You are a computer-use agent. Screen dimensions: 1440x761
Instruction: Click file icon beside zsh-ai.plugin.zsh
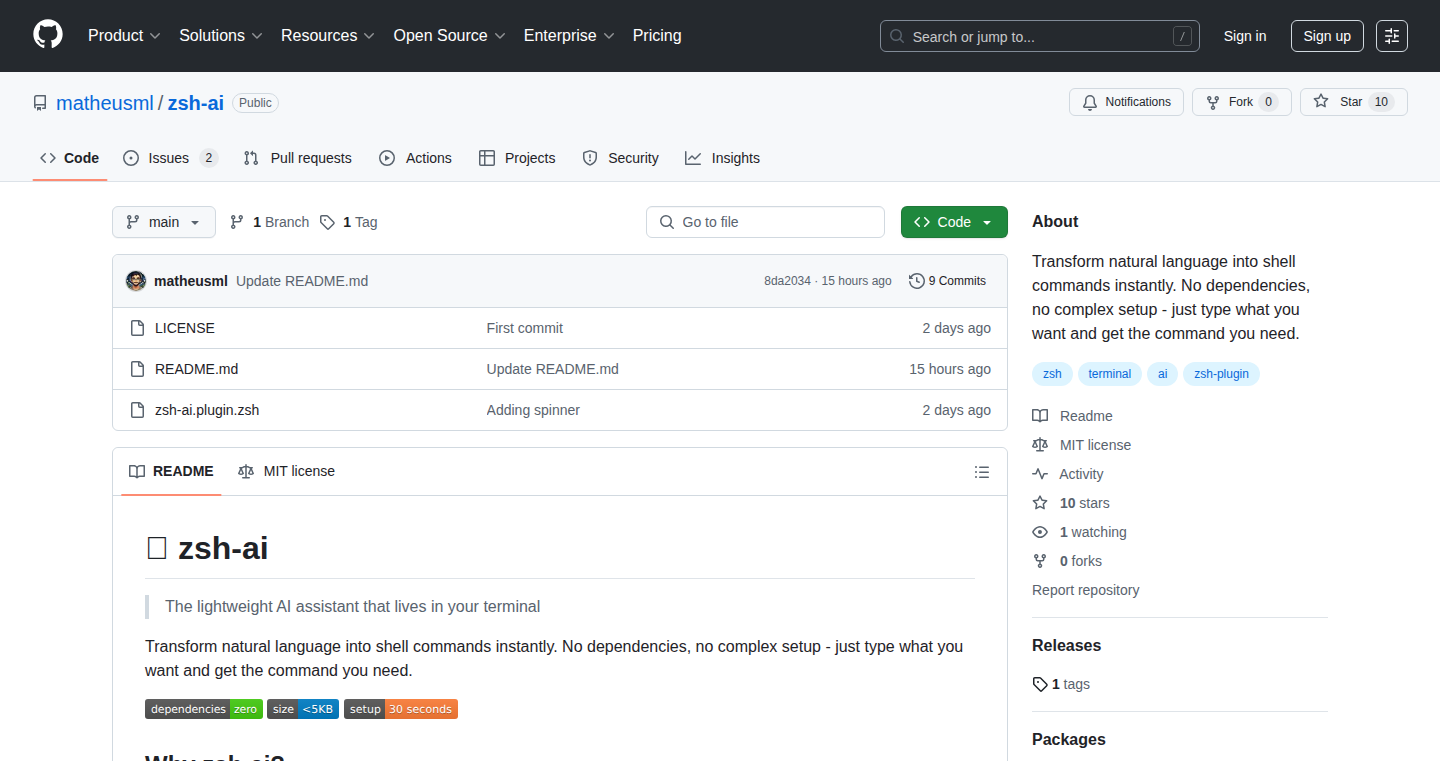coord(138,410)
